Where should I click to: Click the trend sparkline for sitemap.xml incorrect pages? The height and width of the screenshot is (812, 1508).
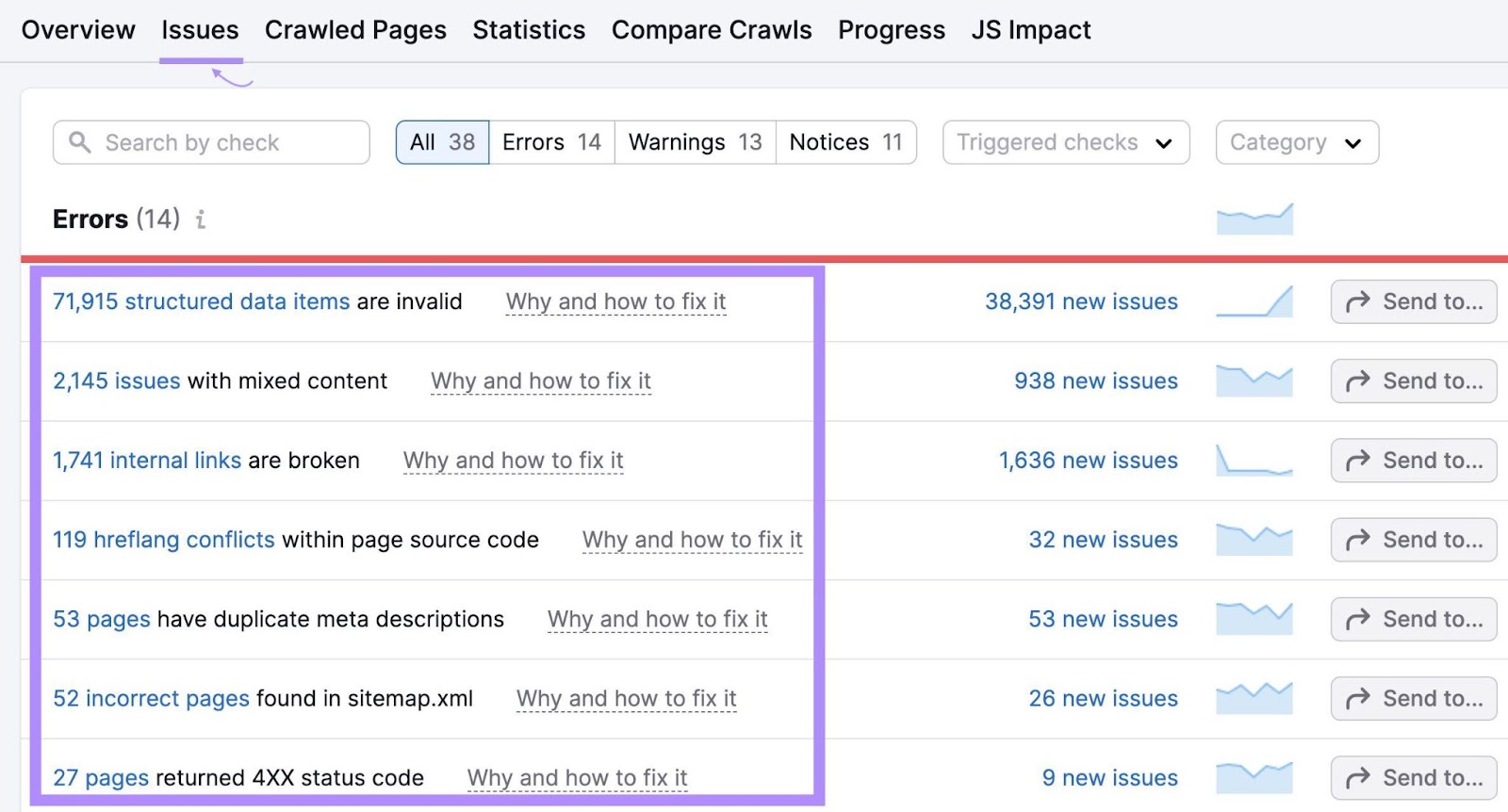click(x=1254, y=699)
